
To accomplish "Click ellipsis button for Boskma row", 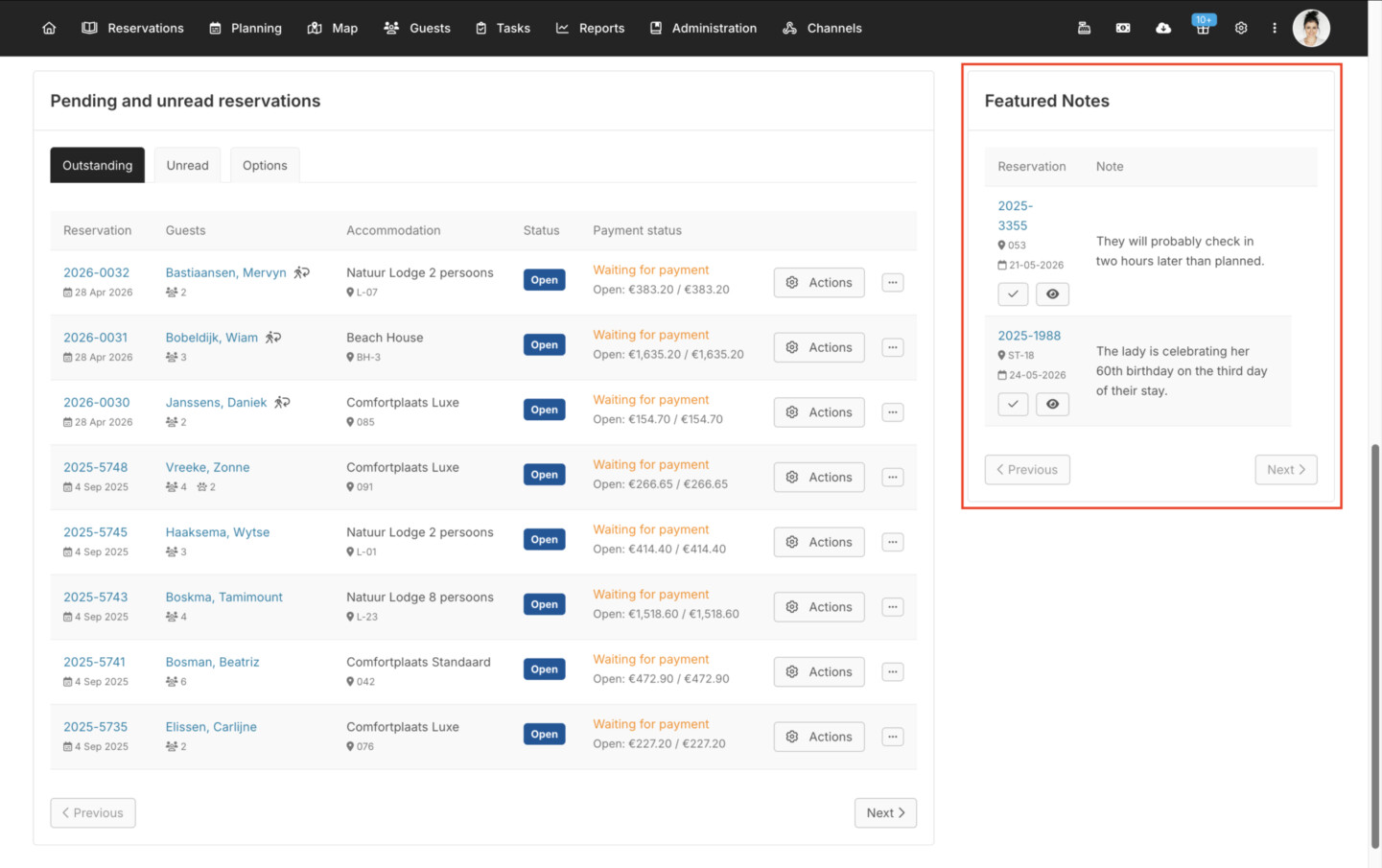I will pyautogui.click(x=893, y=607).
